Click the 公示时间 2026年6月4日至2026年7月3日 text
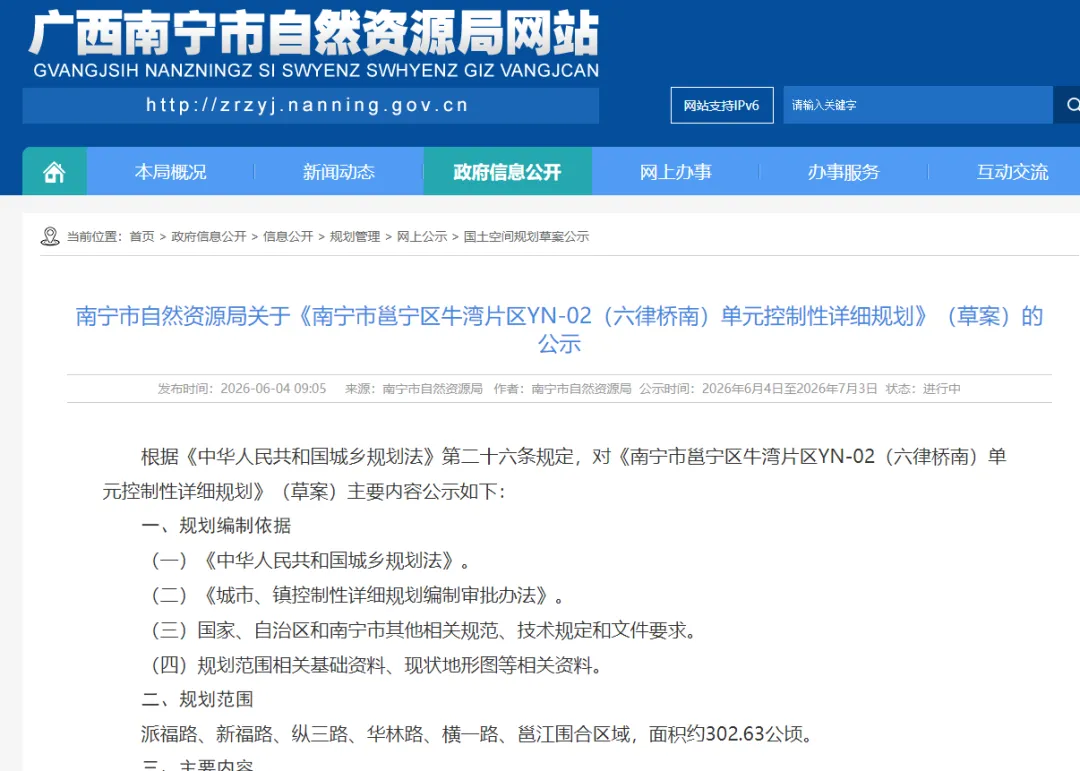This screenshot has height=771, width=1080. [758, 389]
